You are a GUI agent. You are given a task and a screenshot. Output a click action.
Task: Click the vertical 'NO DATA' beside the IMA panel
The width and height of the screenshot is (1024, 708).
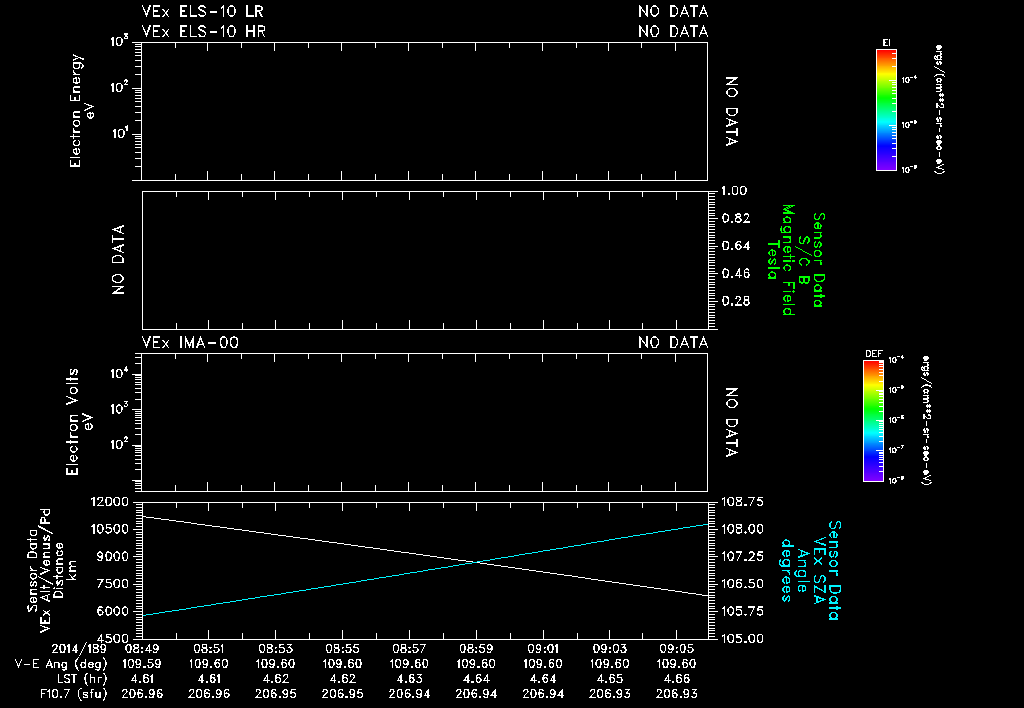pos(731,423)
